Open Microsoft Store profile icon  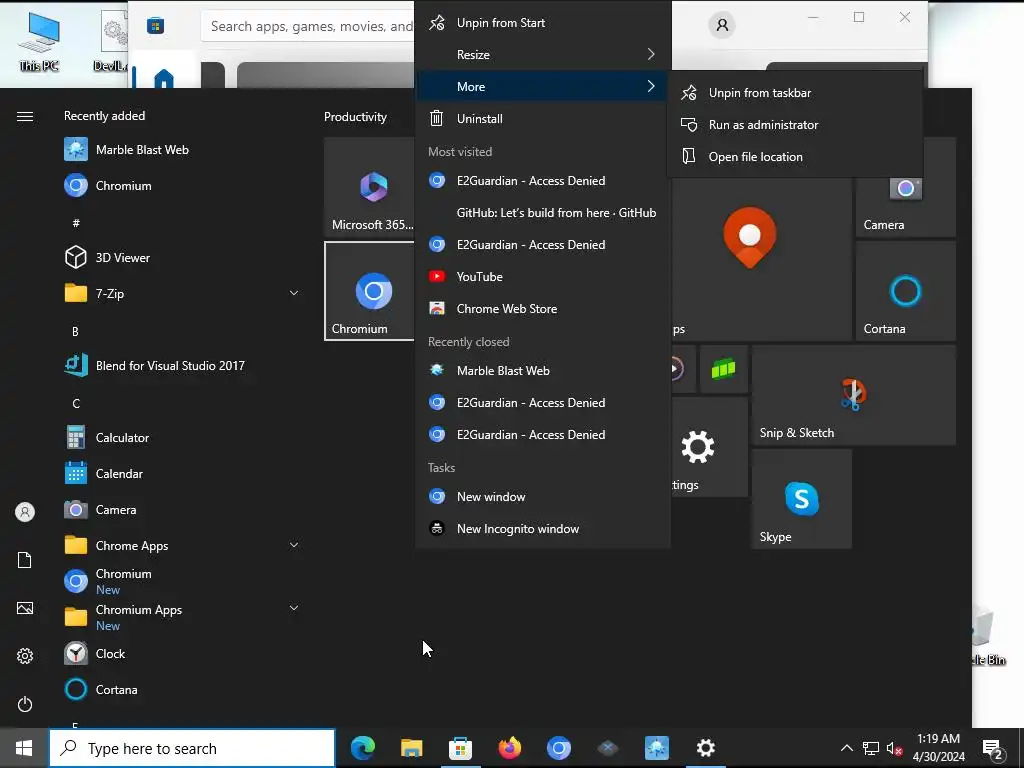(722, 25)
